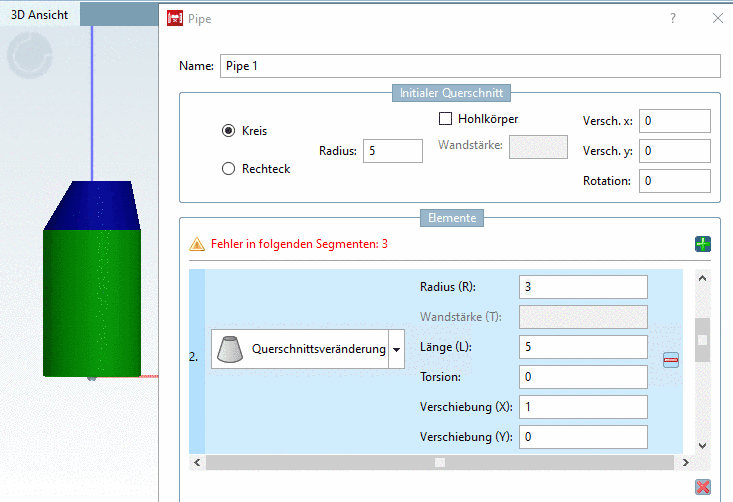Click the green plus add element icon
Image resolution: width=733 pixels, height=502 pixels.
[x=703, y=244]
